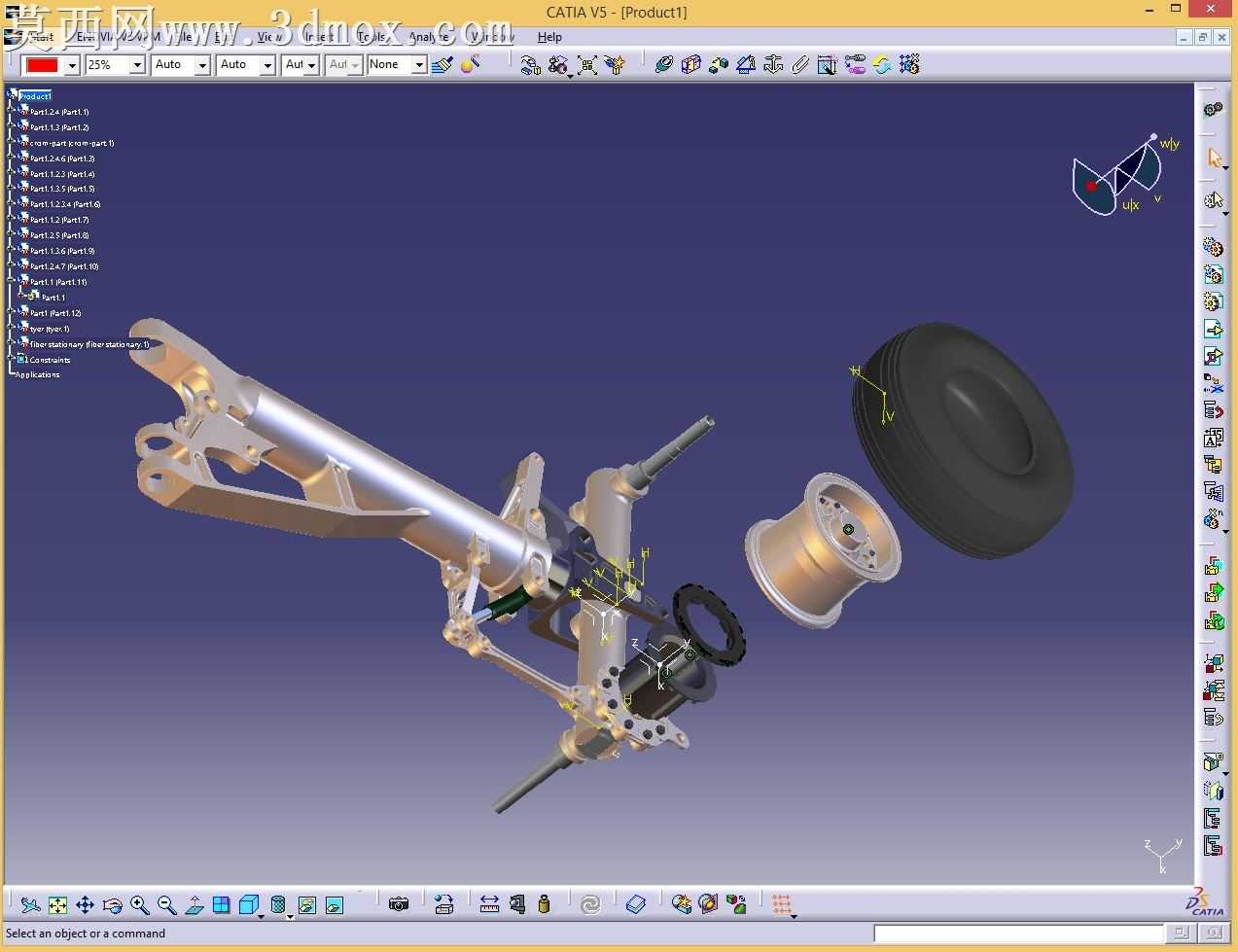The image size is (1238, 952).
Task: Click the Update All spiral icon
Action: pyautogui.click(x=590, y=905)
